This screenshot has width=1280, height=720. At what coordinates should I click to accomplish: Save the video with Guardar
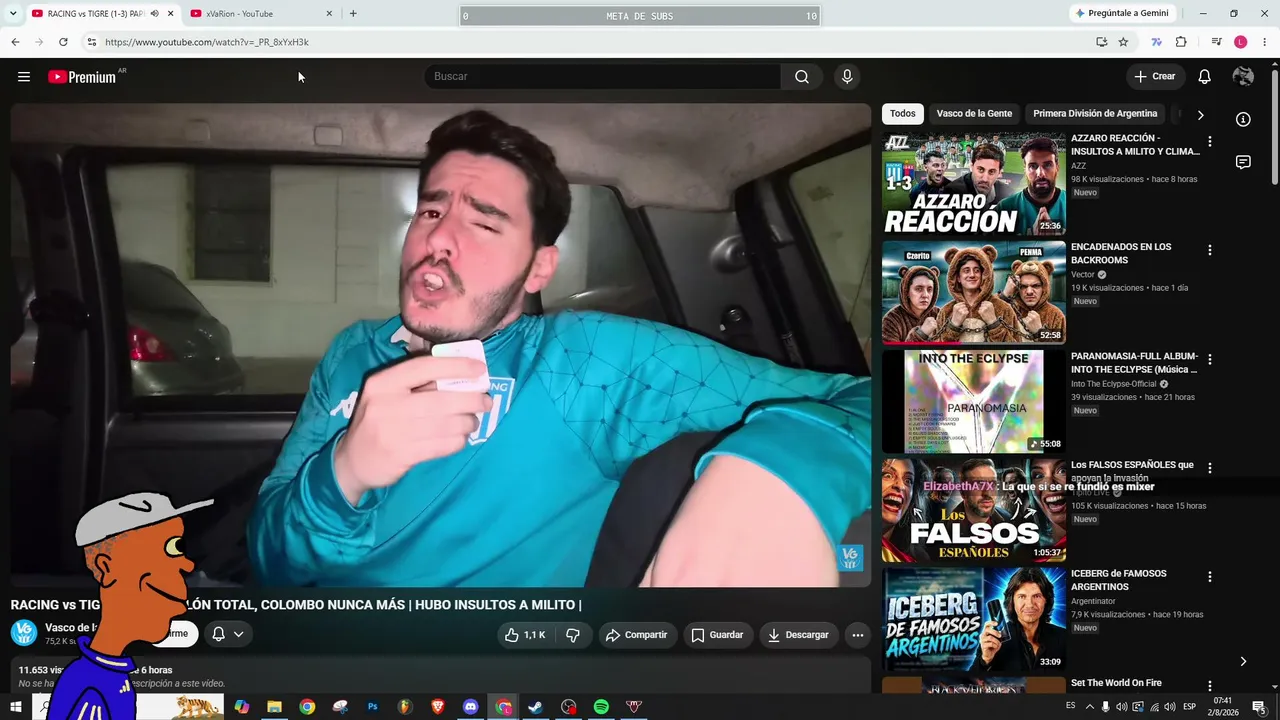717,635
